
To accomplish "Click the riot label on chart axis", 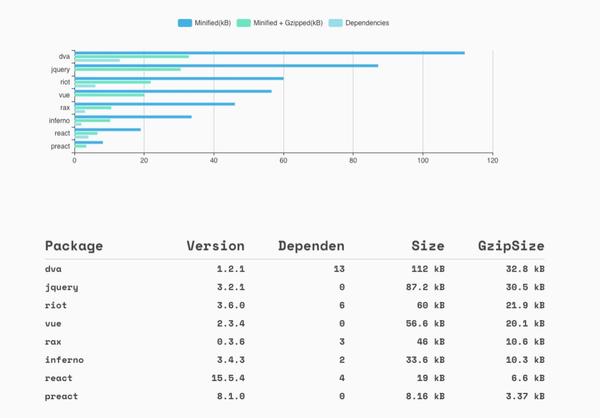I will click(65, 82).
